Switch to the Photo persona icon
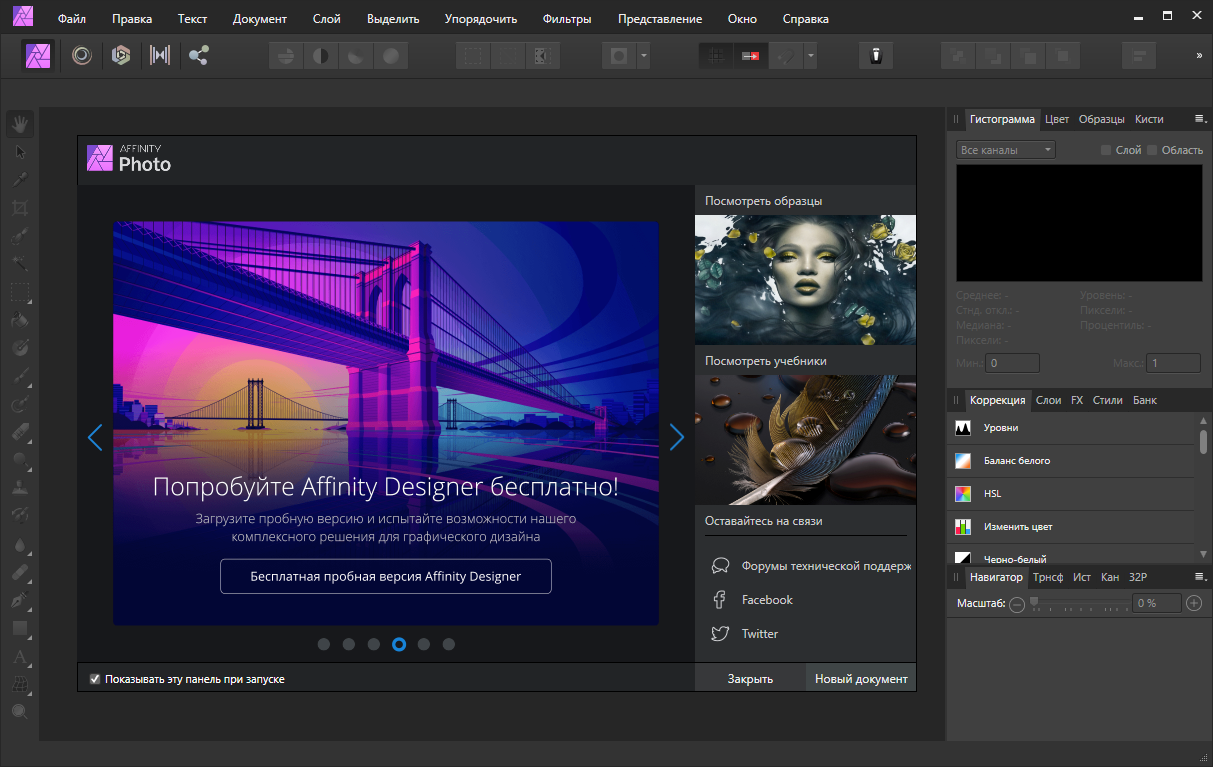1213x767 pixels. point(39,55)
